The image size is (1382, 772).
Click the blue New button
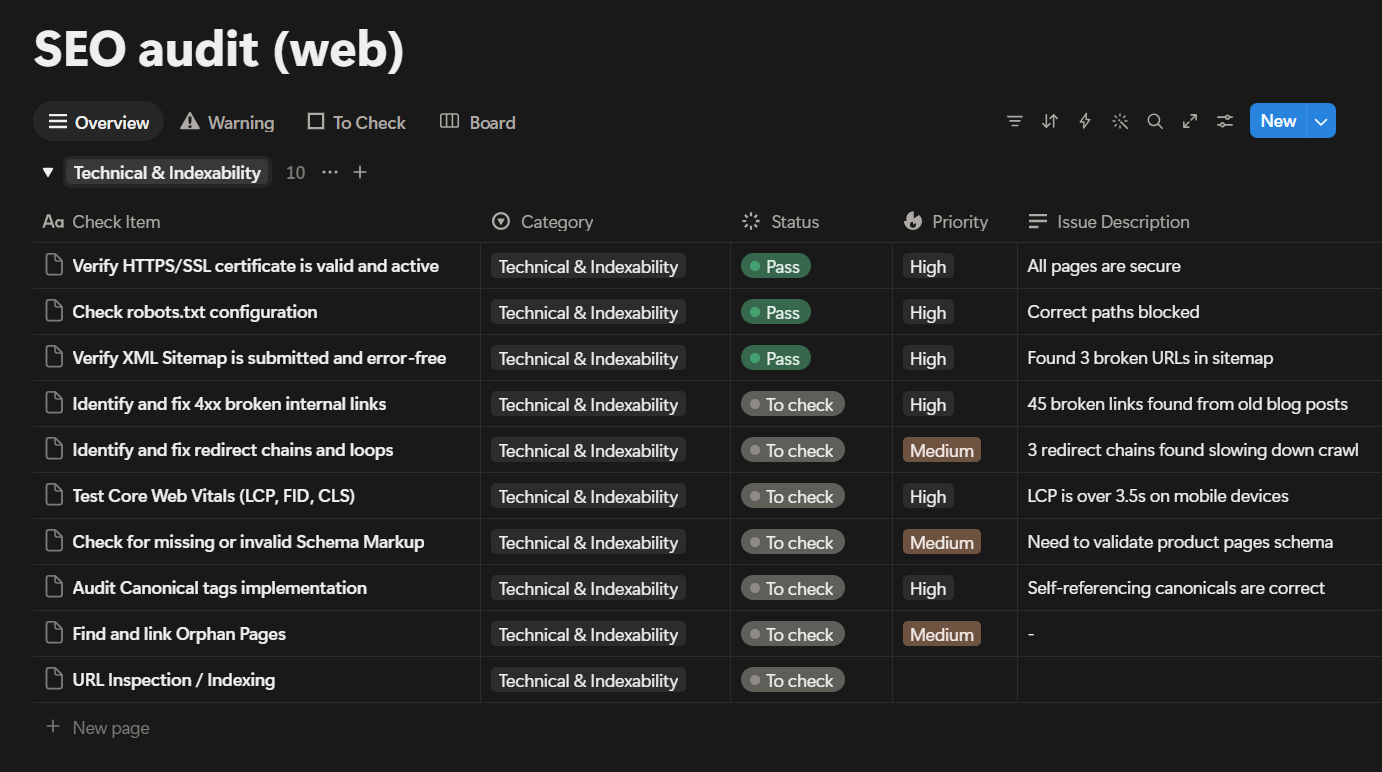(1278, 121)
